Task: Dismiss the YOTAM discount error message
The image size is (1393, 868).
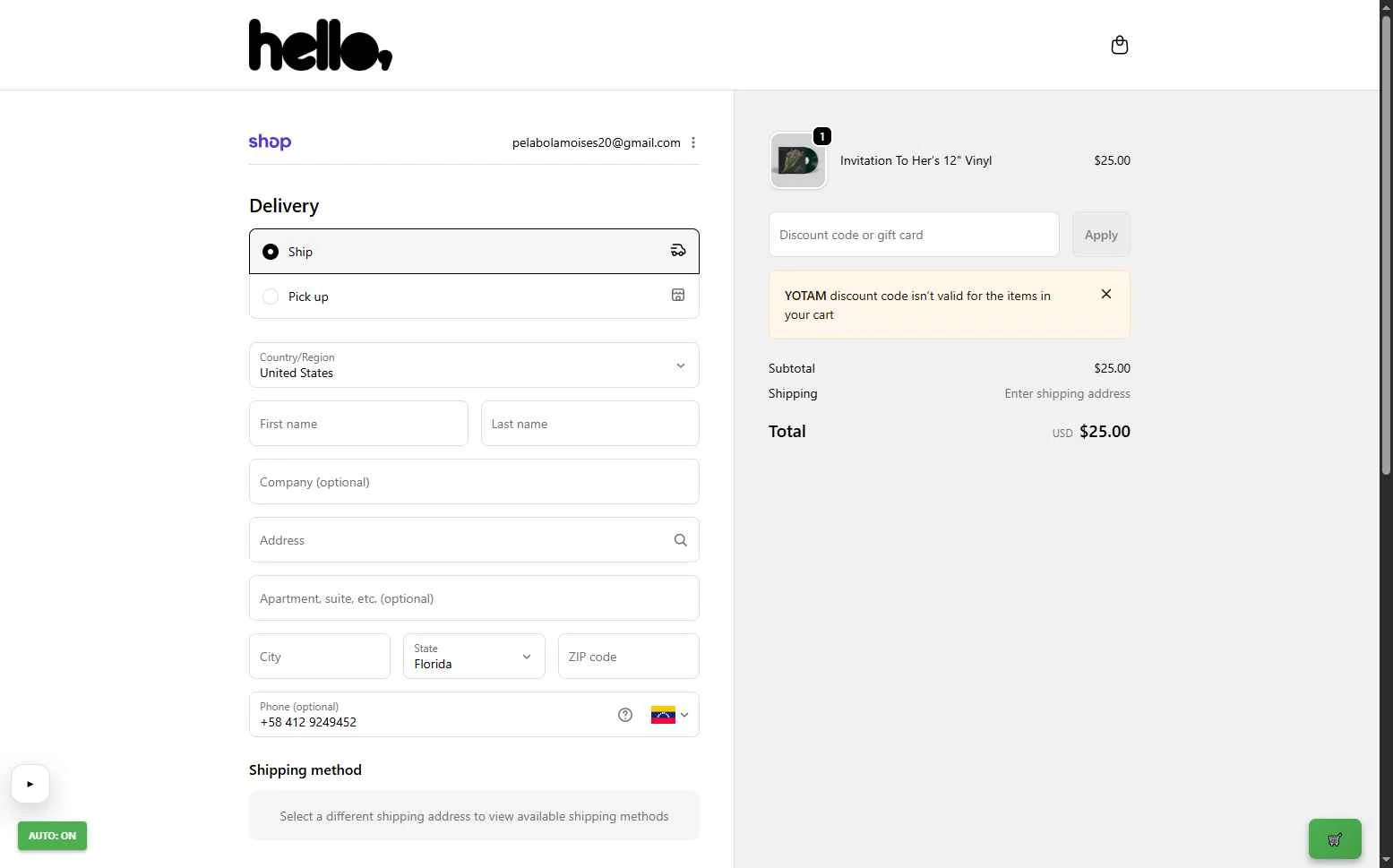Action: coord(1106,294)
